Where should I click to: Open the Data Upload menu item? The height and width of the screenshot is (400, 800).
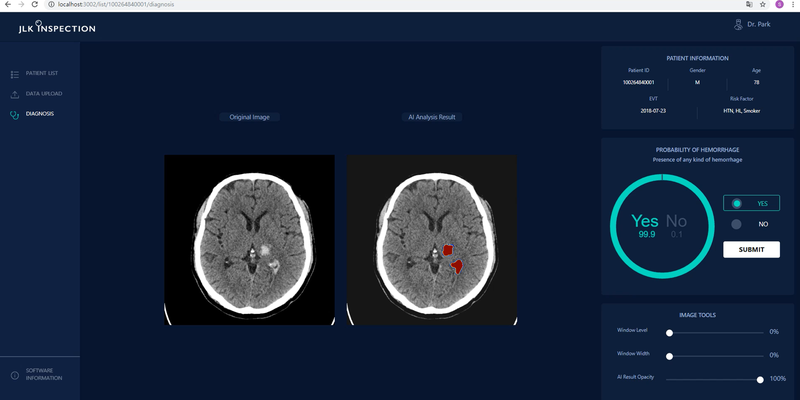[44, 94]
